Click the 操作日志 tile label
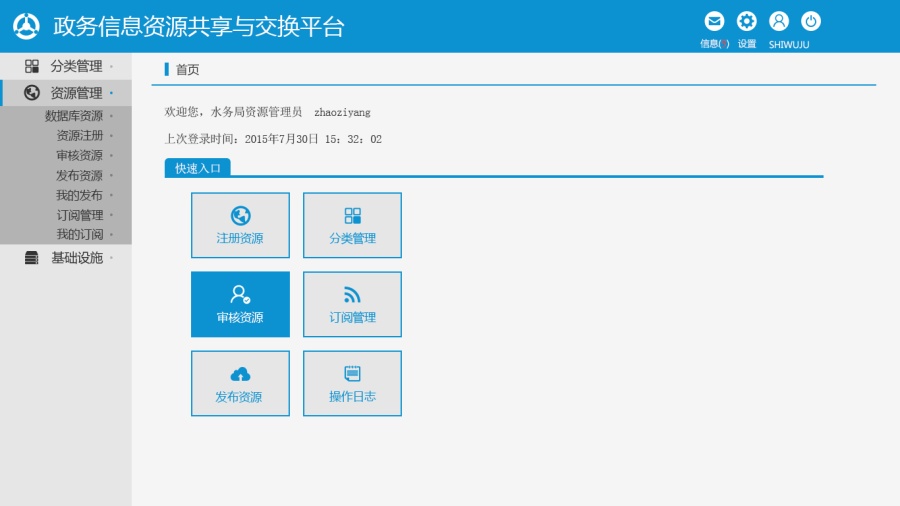Viewport: 900px width, 506px height. click(352, 396)
